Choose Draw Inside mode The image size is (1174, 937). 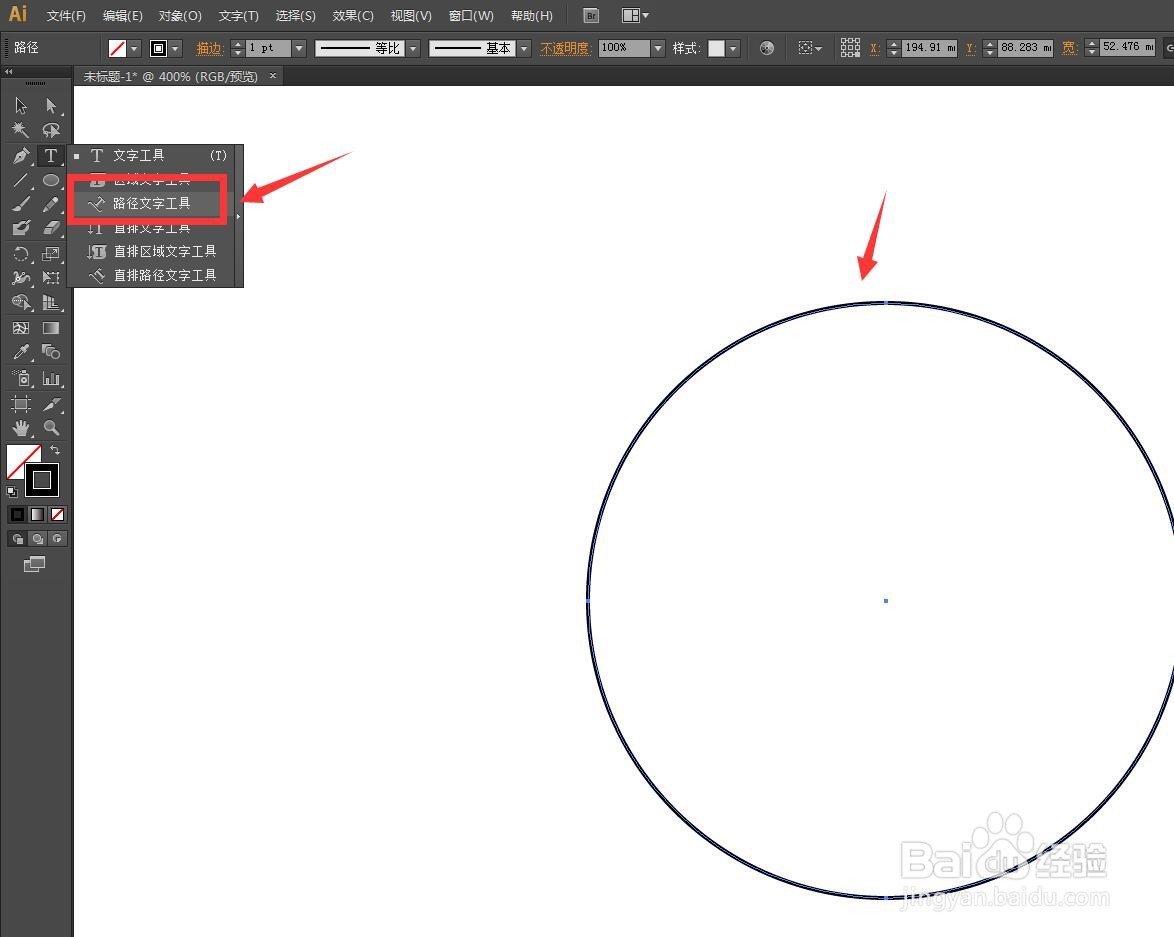tap(57, 539)
